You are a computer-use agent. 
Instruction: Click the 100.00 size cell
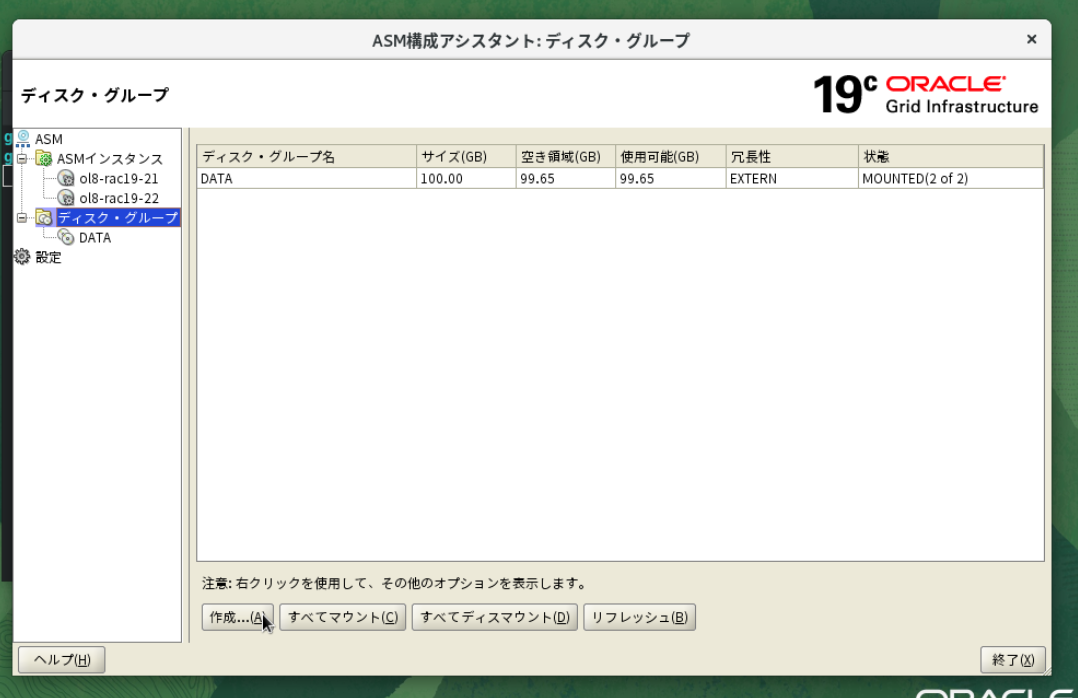tap(466, 179)
